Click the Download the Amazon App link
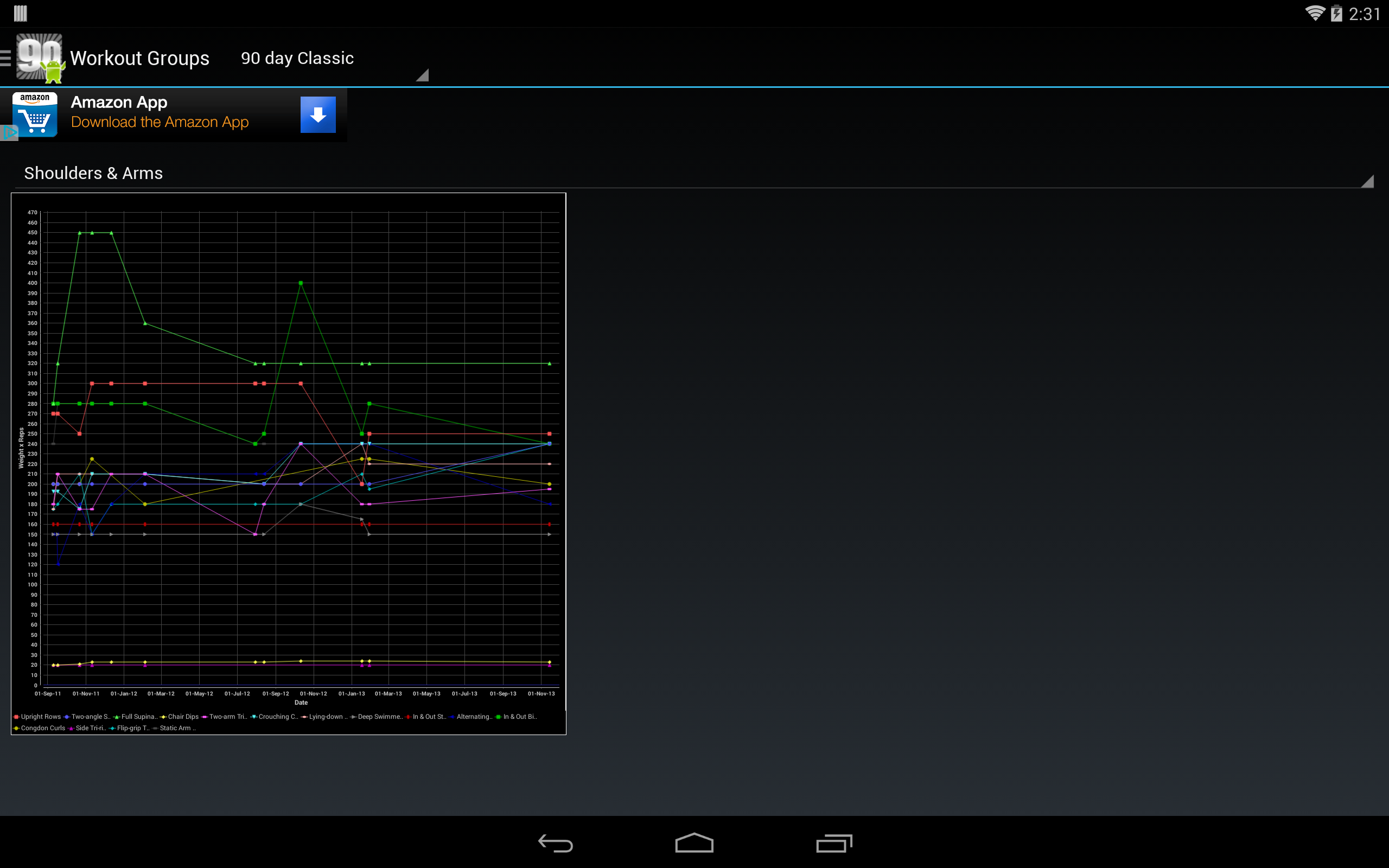Viewport: 1389px width, 868px height. [x=160, y=122]
